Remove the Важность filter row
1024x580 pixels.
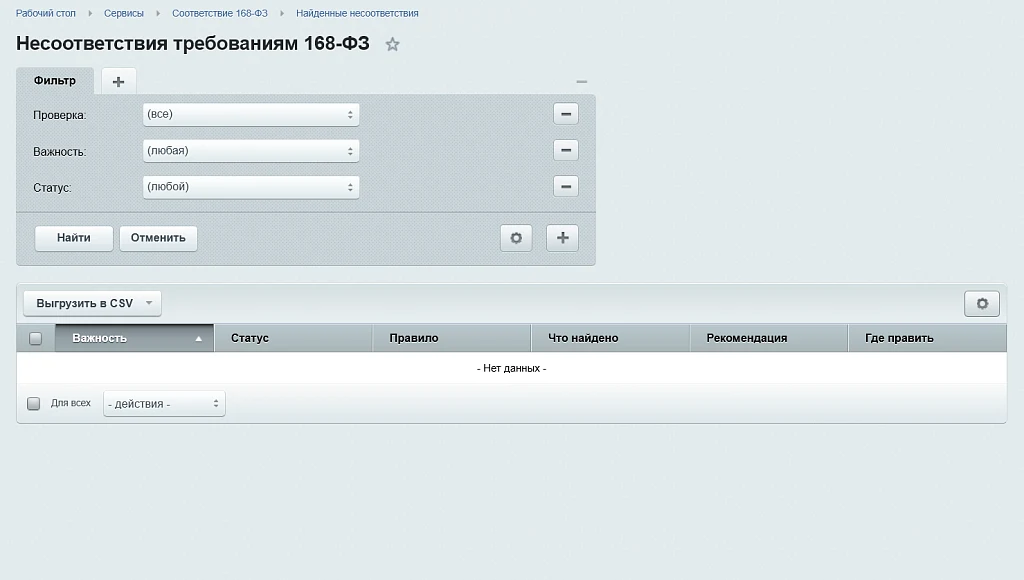pos(566,150)
